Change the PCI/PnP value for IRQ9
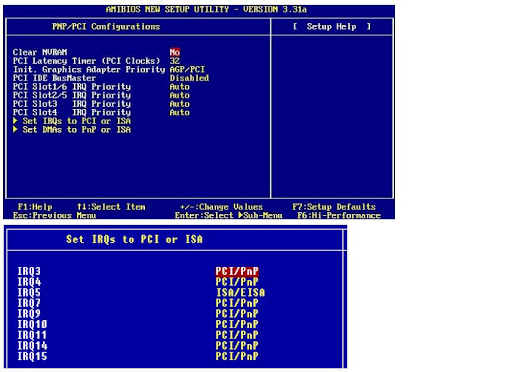This screenshot has width=512, height=372. tap(237, 314)
